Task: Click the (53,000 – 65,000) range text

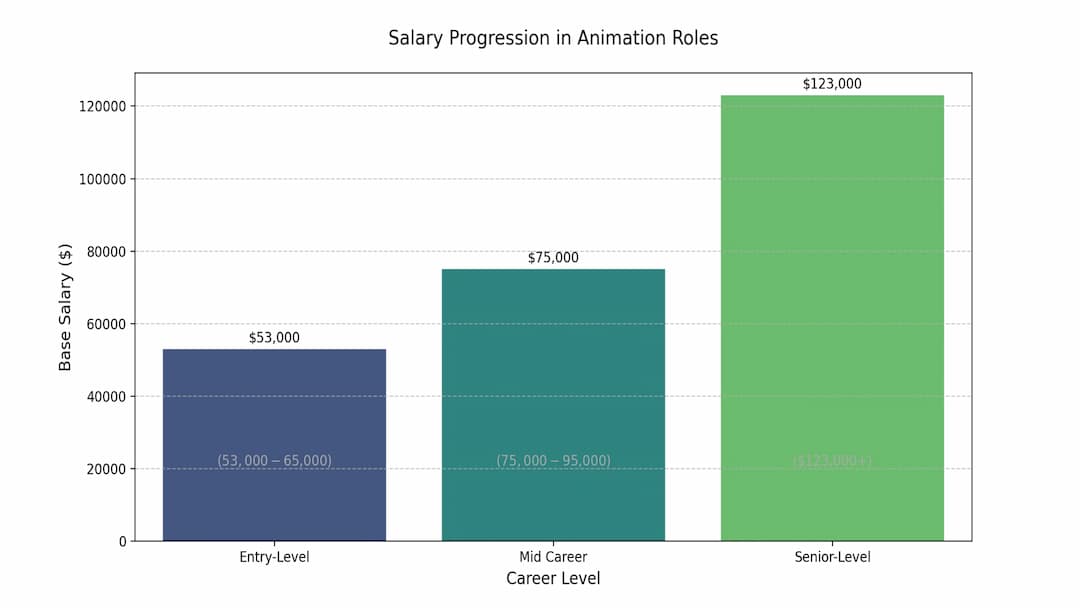Action: click(x=274, y=461)
